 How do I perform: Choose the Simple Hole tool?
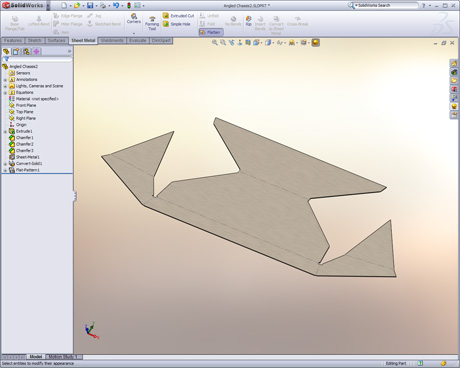[176, 24]
